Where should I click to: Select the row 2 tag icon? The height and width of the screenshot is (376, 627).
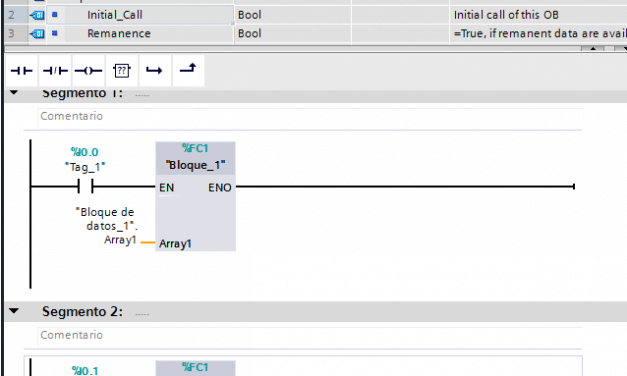[x=37, y=16]
